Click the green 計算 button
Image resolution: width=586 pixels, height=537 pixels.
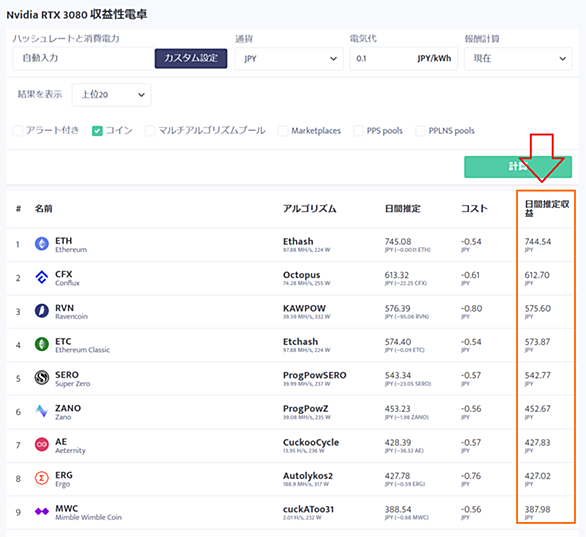point(518,167)
